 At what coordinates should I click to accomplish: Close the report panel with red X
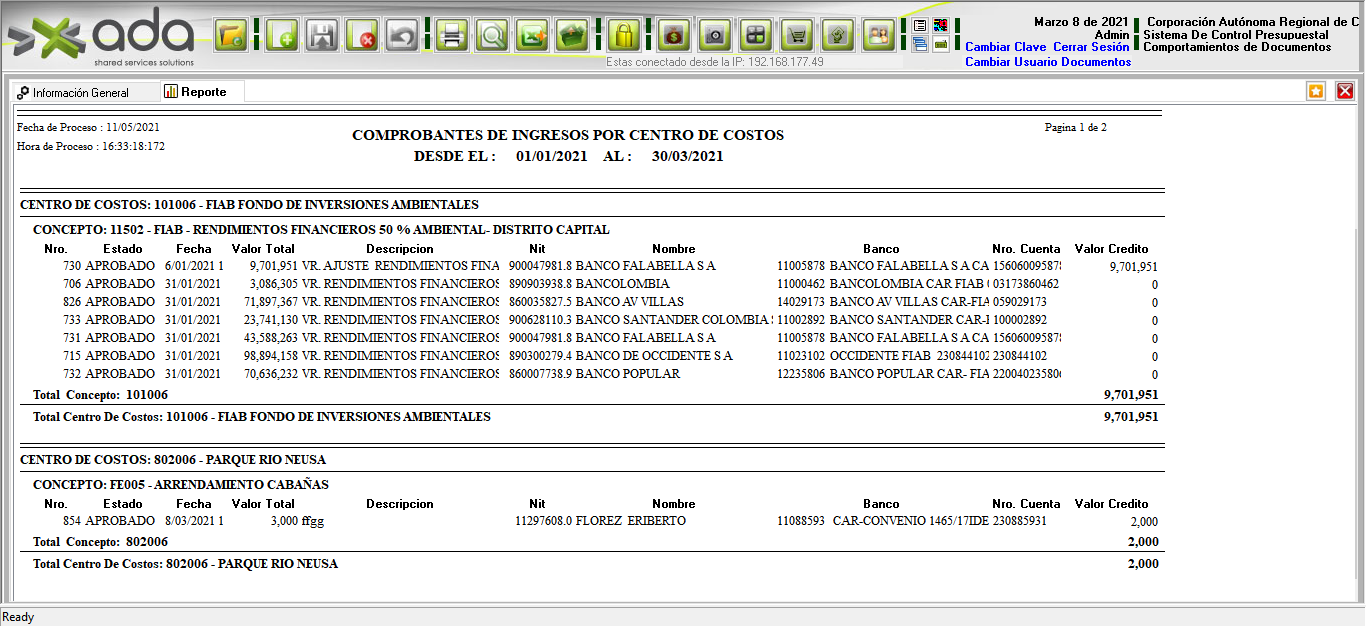pyautogui.click(x=1345, y=91)
